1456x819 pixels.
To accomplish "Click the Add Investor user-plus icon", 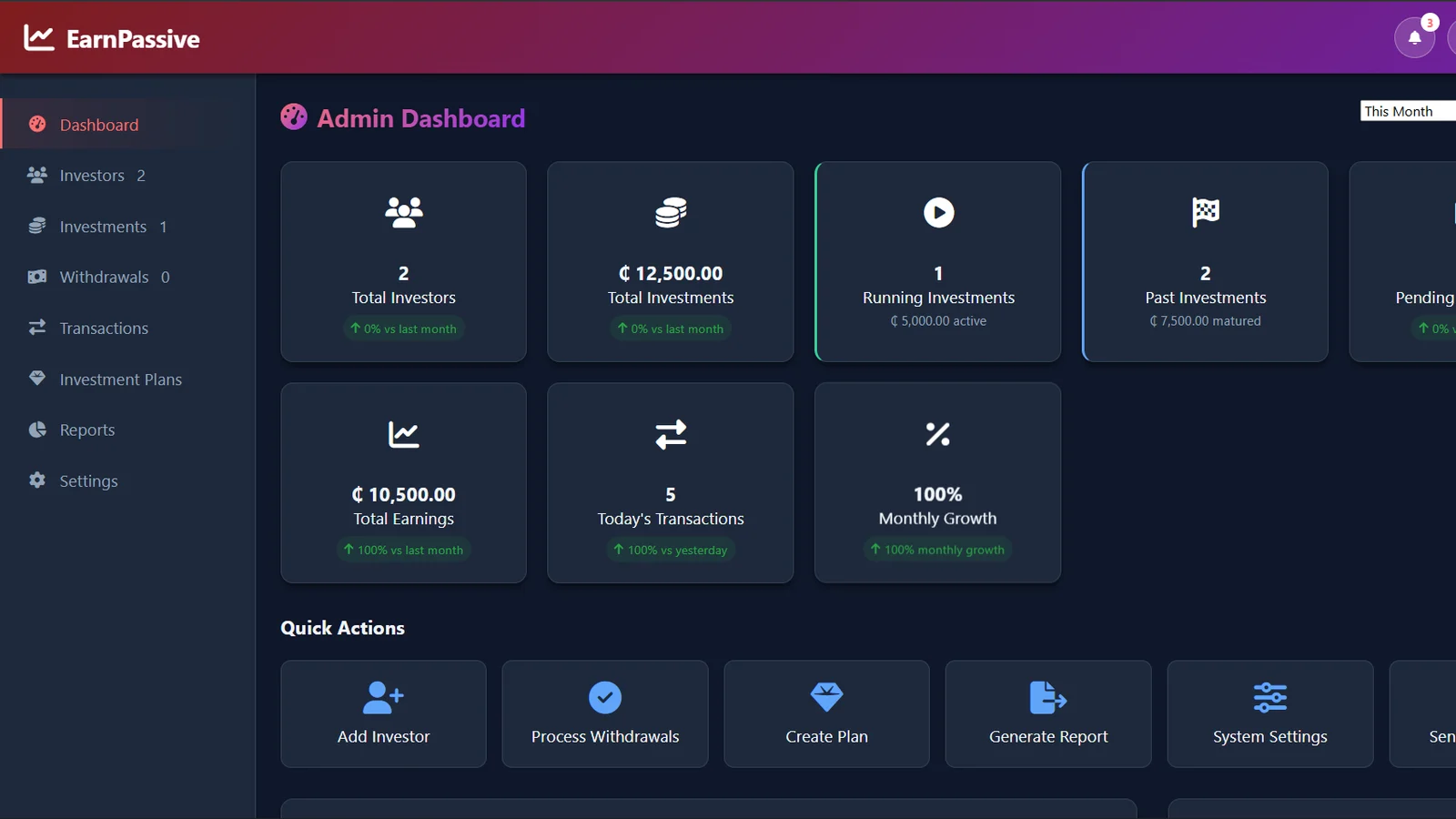I will tap(383, 697).
